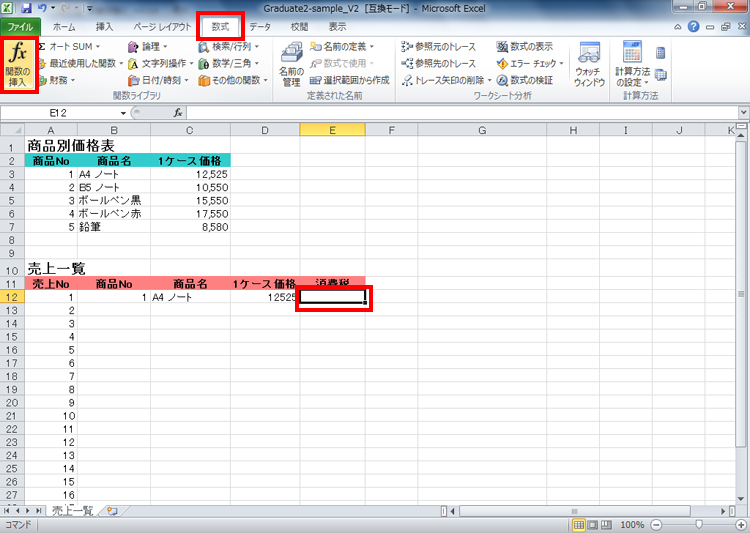Open ウォッチ ウィンドウ
This screenshot has height=533, width=750.
[x=589, y=65]
